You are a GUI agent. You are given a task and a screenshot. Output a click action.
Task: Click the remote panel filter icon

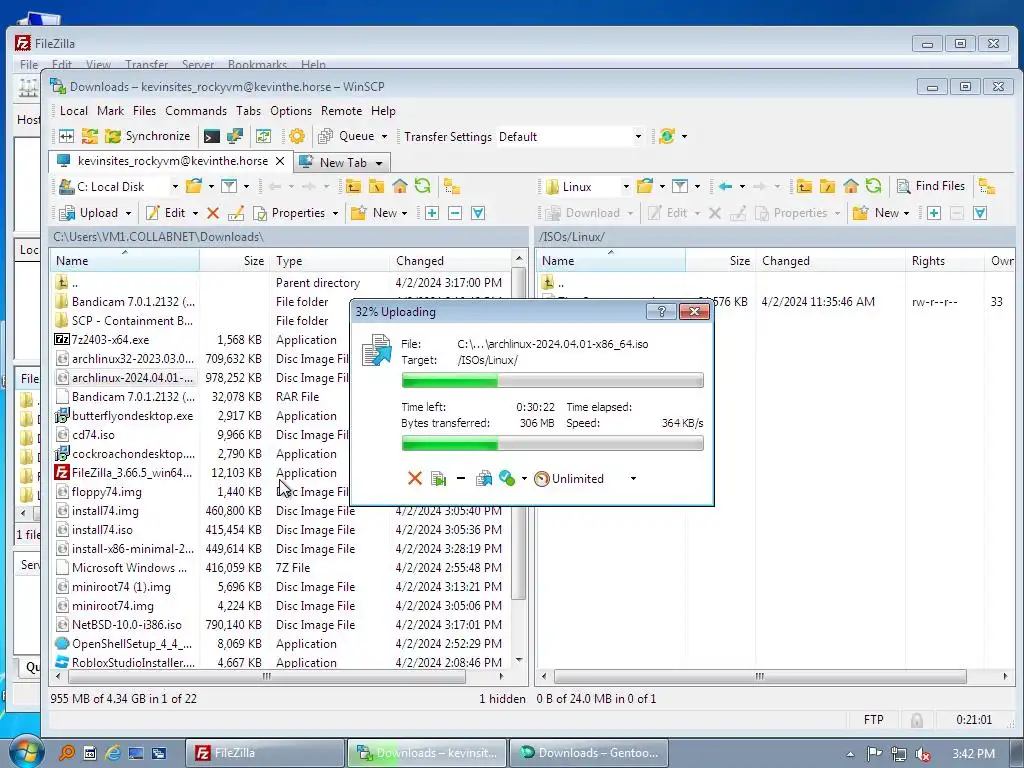pyautogui.click(x=680, y=187)
